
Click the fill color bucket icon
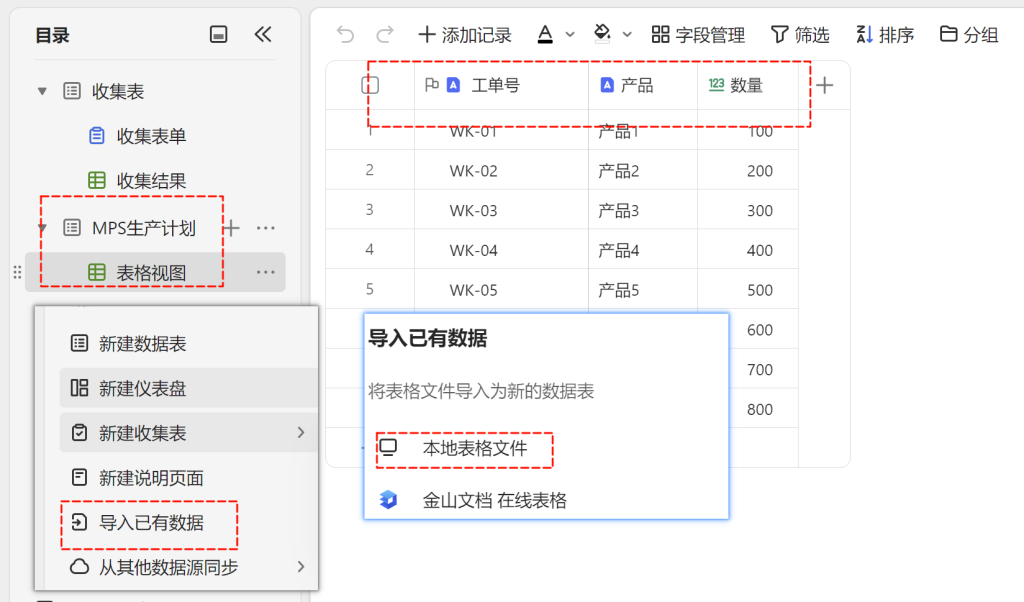click(602, 34)
